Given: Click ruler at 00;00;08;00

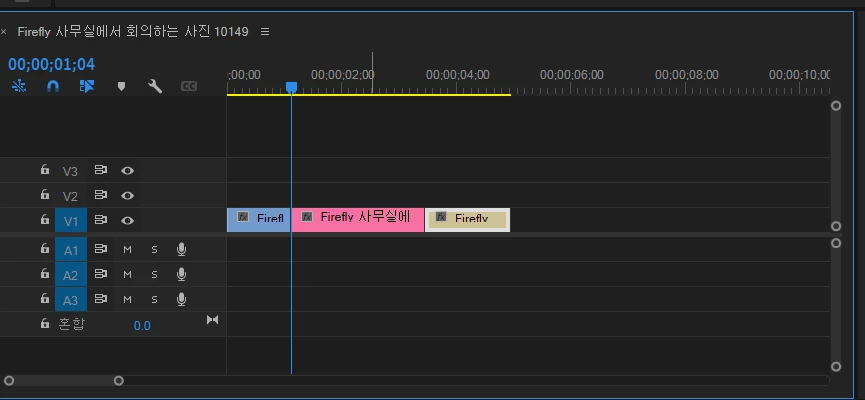Looking at the screenshot, I should 686,74.
